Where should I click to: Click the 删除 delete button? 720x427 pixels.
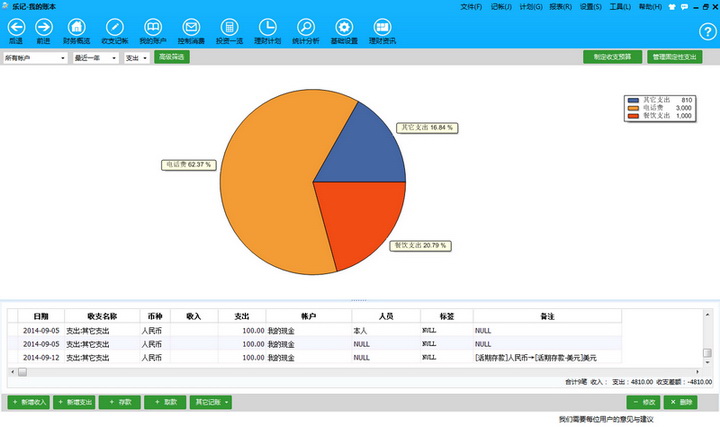coord(681,402)
